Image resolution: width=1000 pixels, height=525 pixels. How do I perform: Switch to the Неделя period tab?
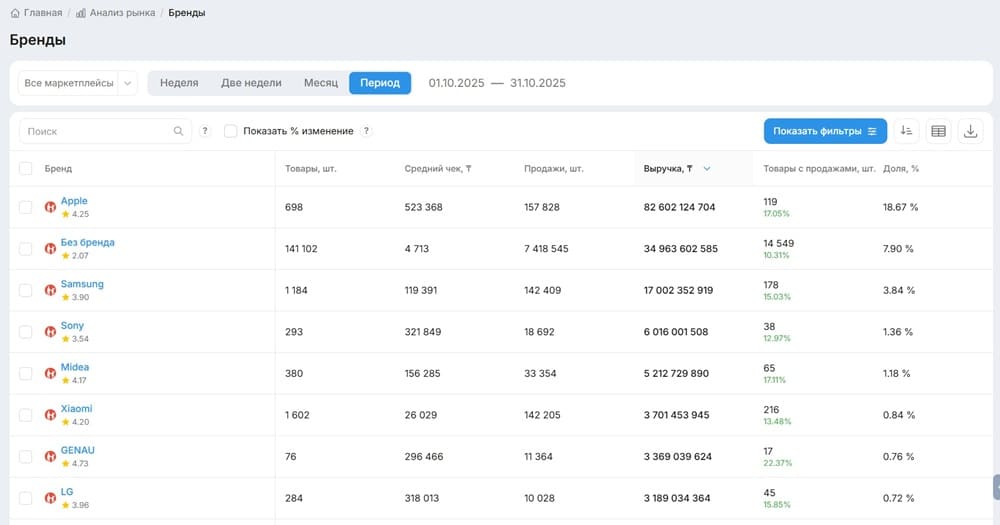click(179, 83)
